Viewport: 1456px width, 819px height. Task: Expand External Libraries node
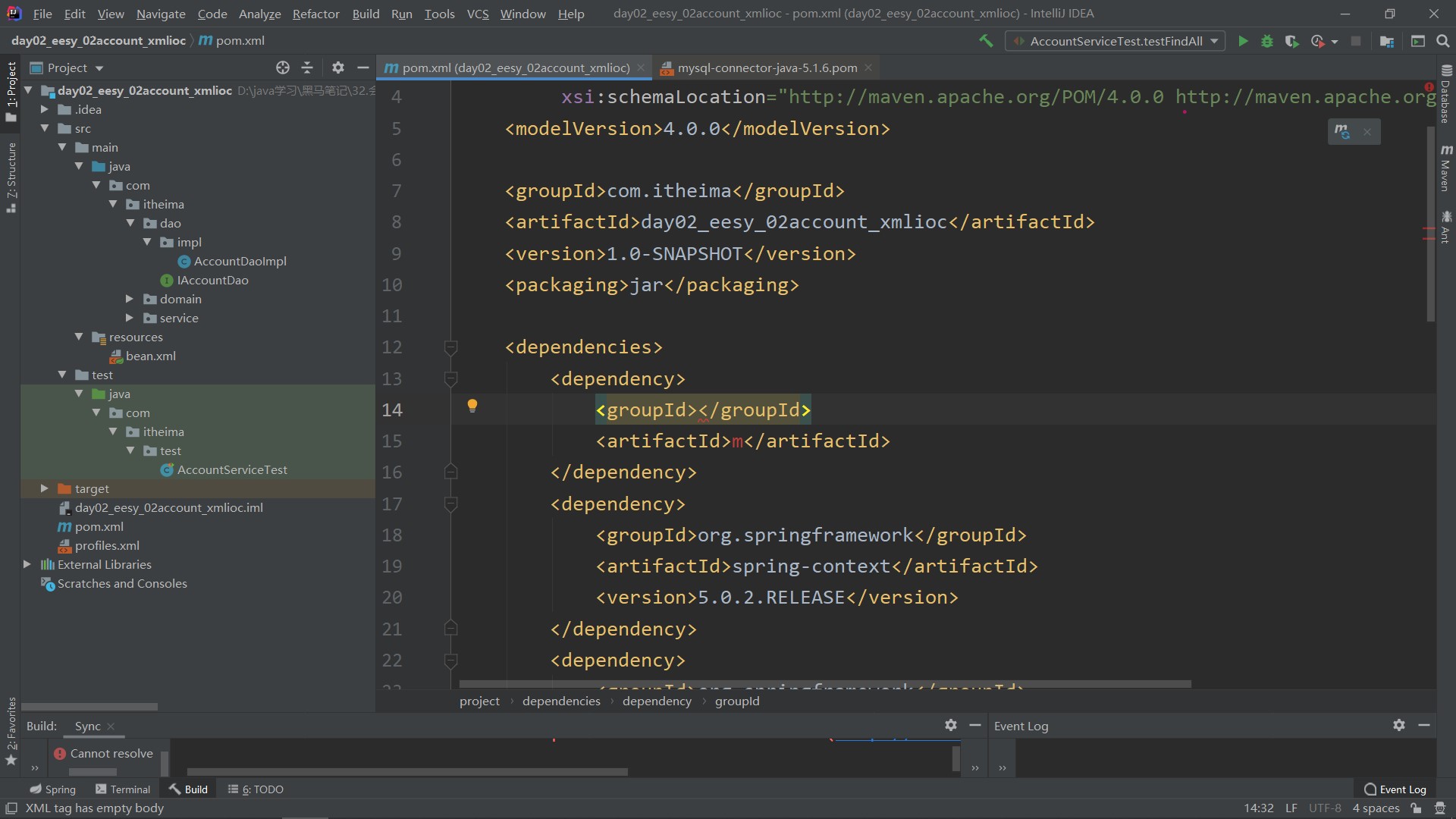click(27, 564)
